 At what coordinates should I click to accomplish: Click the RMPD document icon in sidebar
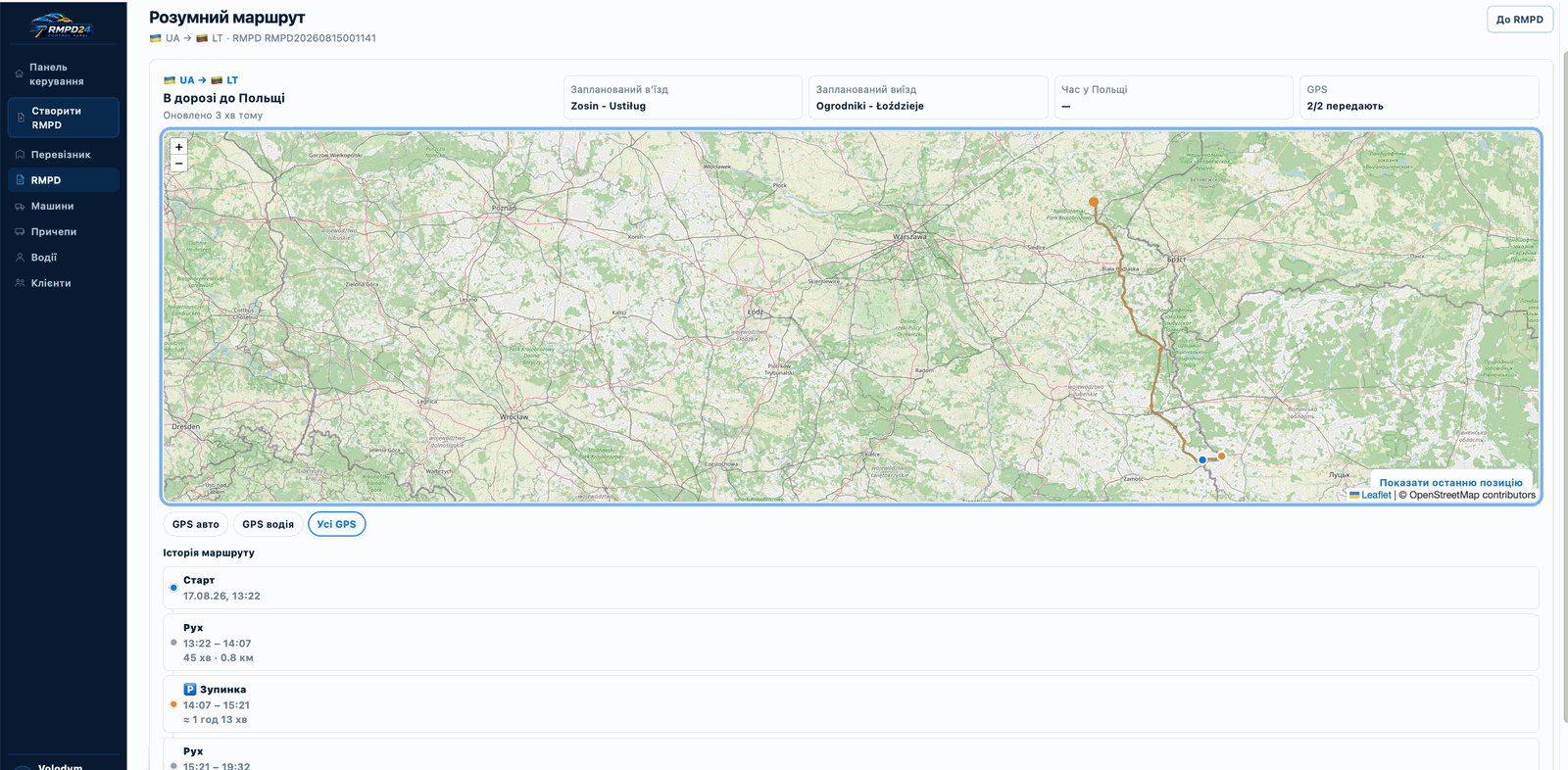click(20, 180)
